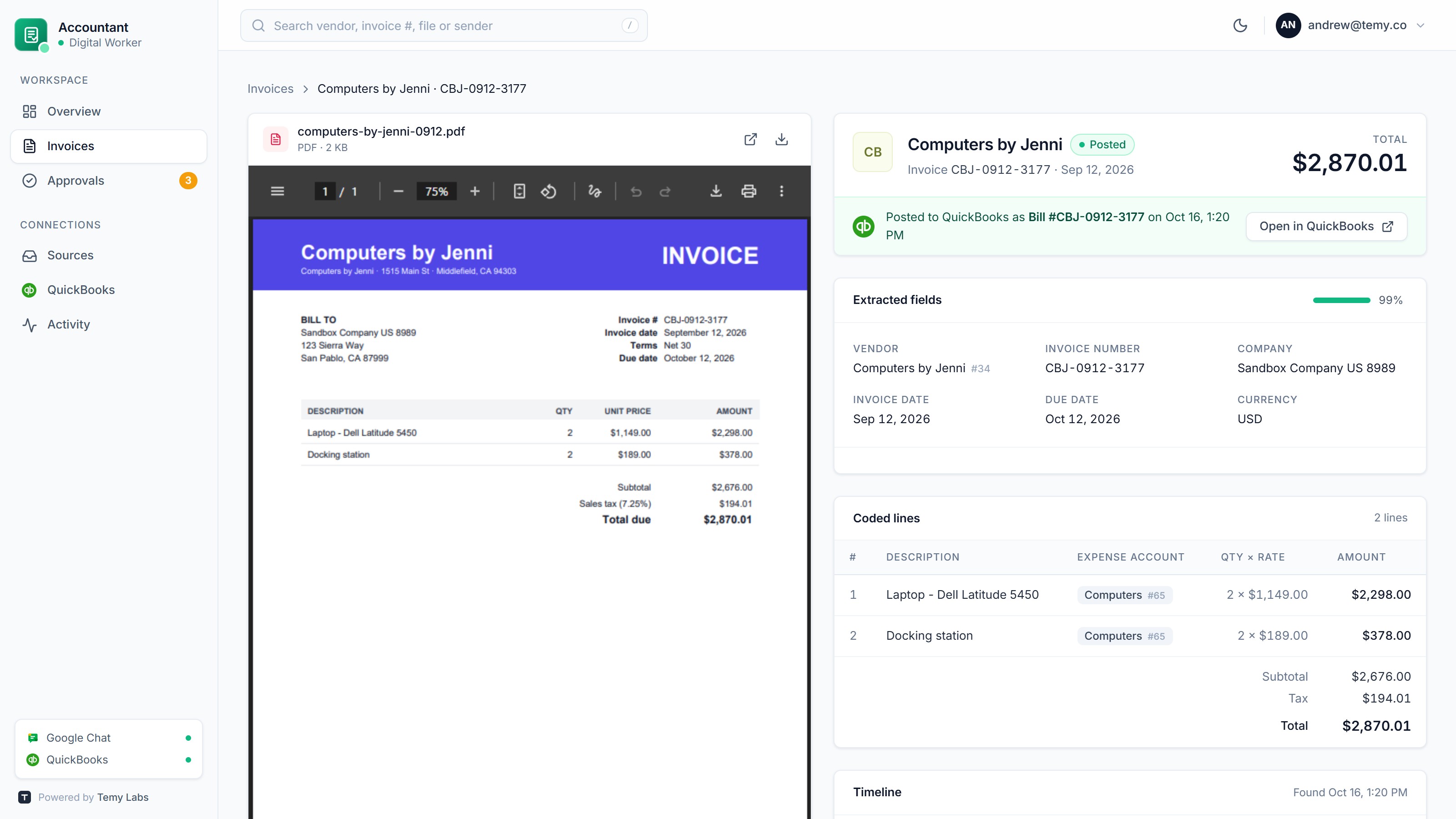This screenshot has width=1456, height=819.
Task: Zoom in the PDF viewer
Action: tap(475, 192)
